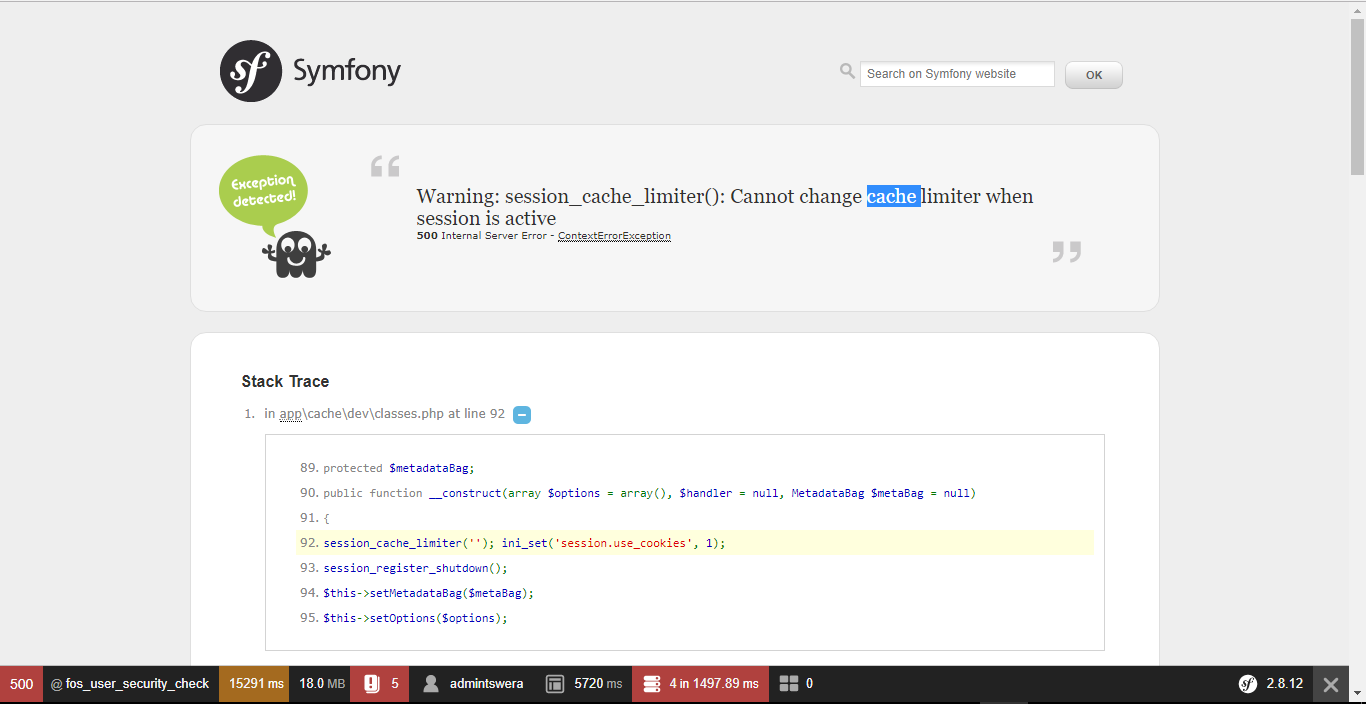
Task: Open Doctrine panel with 4 database queries
Action: coord(700,683)
